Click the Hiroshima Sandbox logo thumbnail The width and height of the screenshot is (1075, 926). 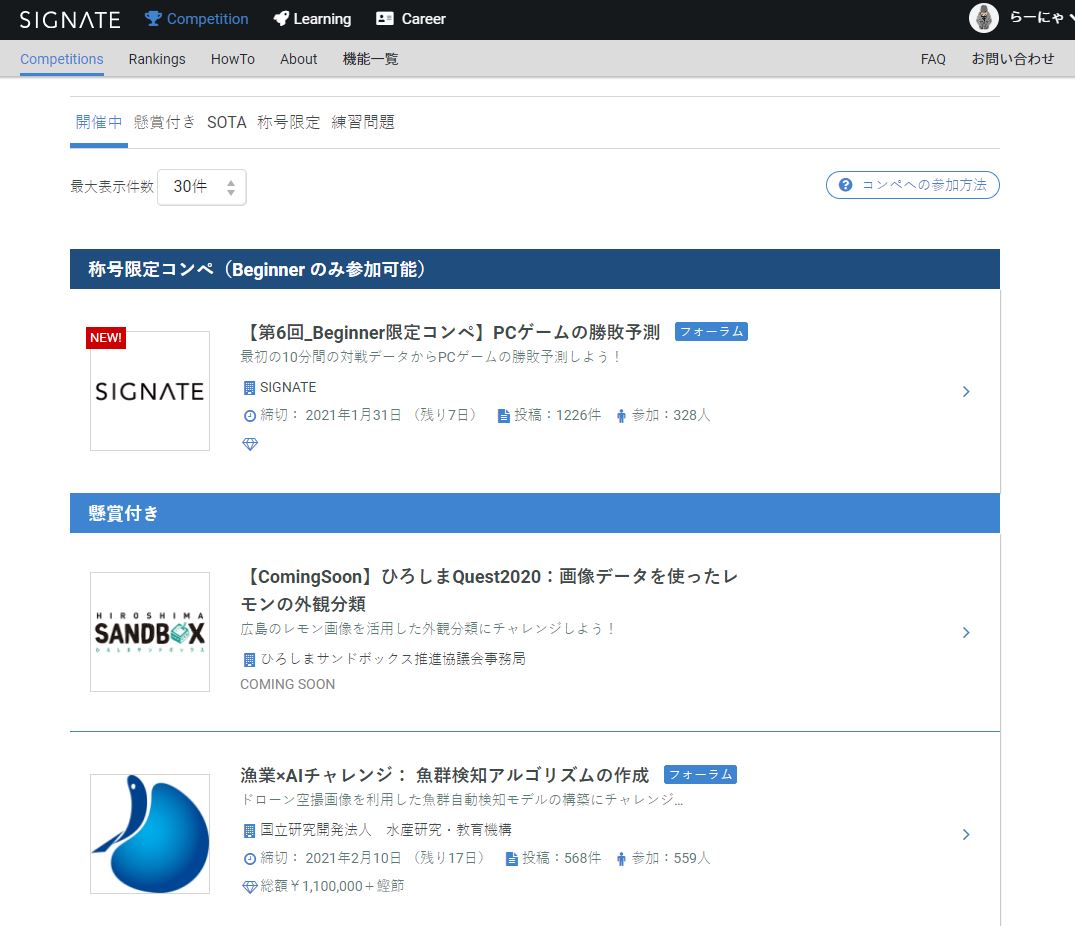pyautogui.click(x=150, y=632)
